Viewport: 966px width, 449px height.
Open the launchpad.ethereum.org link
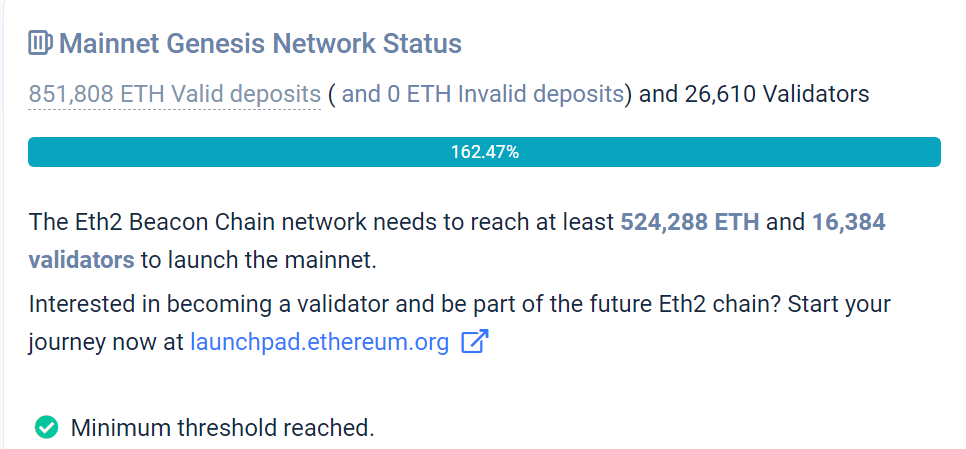(x=319, y=342)
